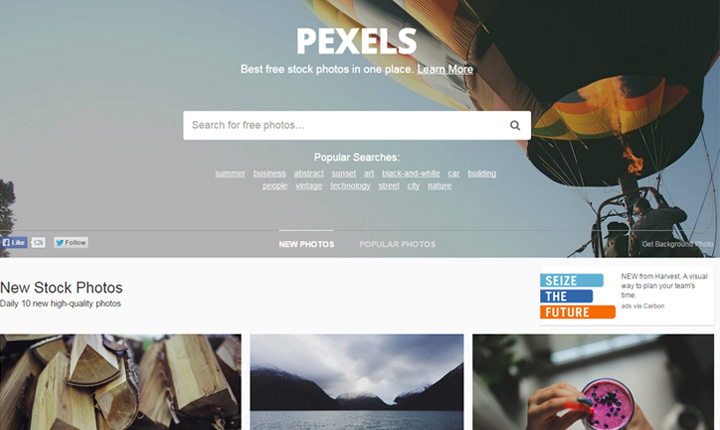This screenshot has width=720, height=430.
Task: Click the Twitter Follow button
Action: click(x=71, y=243)
